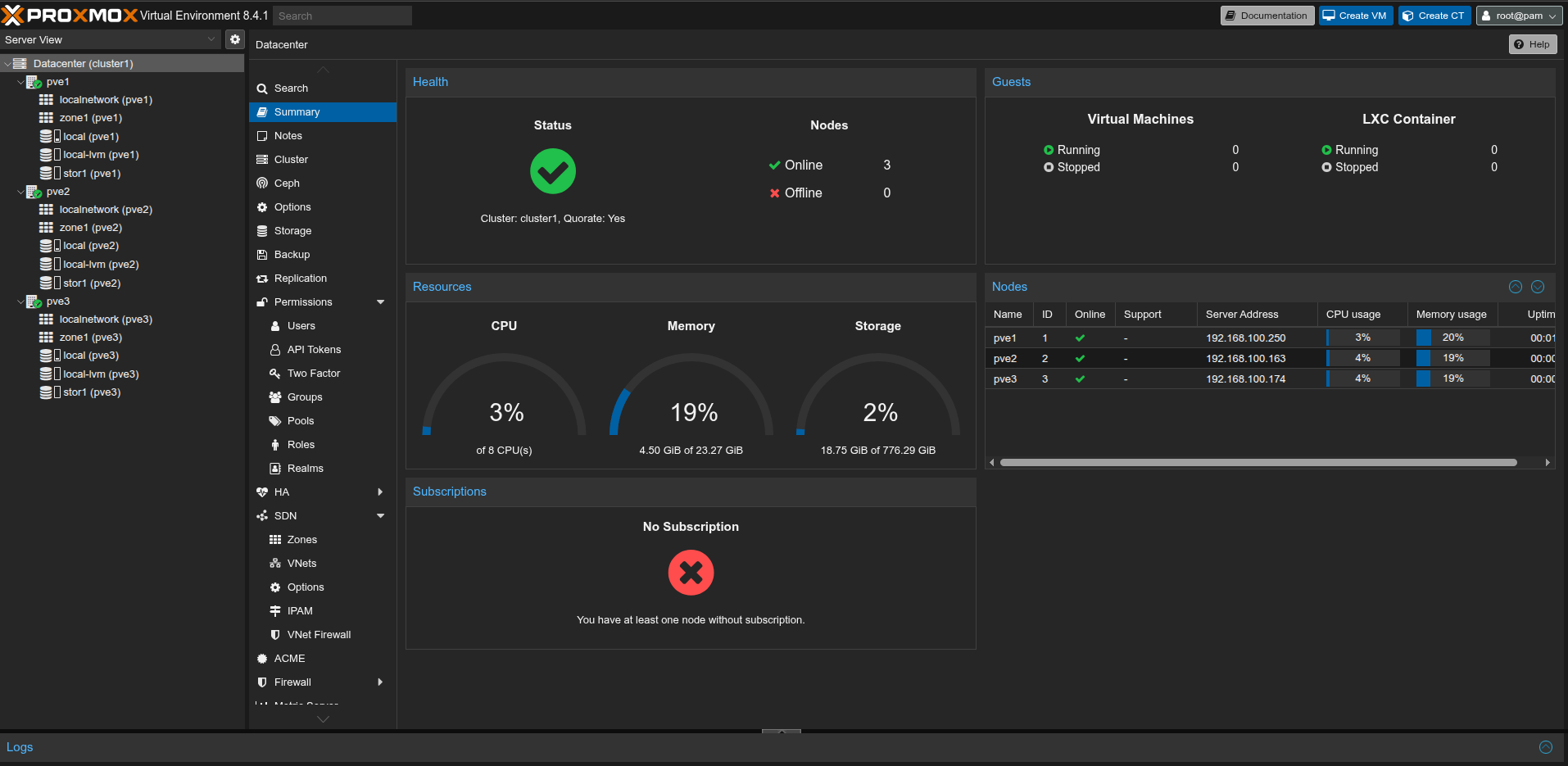
Task: Select Storage in the datacenter menu
Action: (292, 231)
